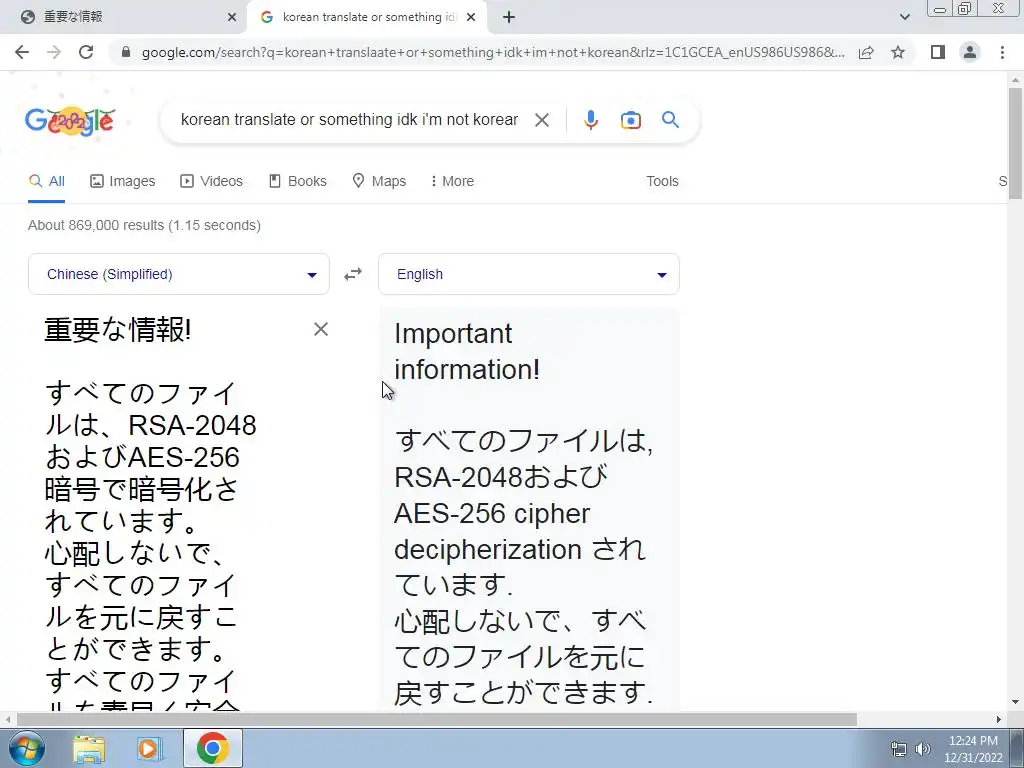Start a voice search with microphone
The width and height of the screenshot is (1024, 768).
(x=591, y=120)
